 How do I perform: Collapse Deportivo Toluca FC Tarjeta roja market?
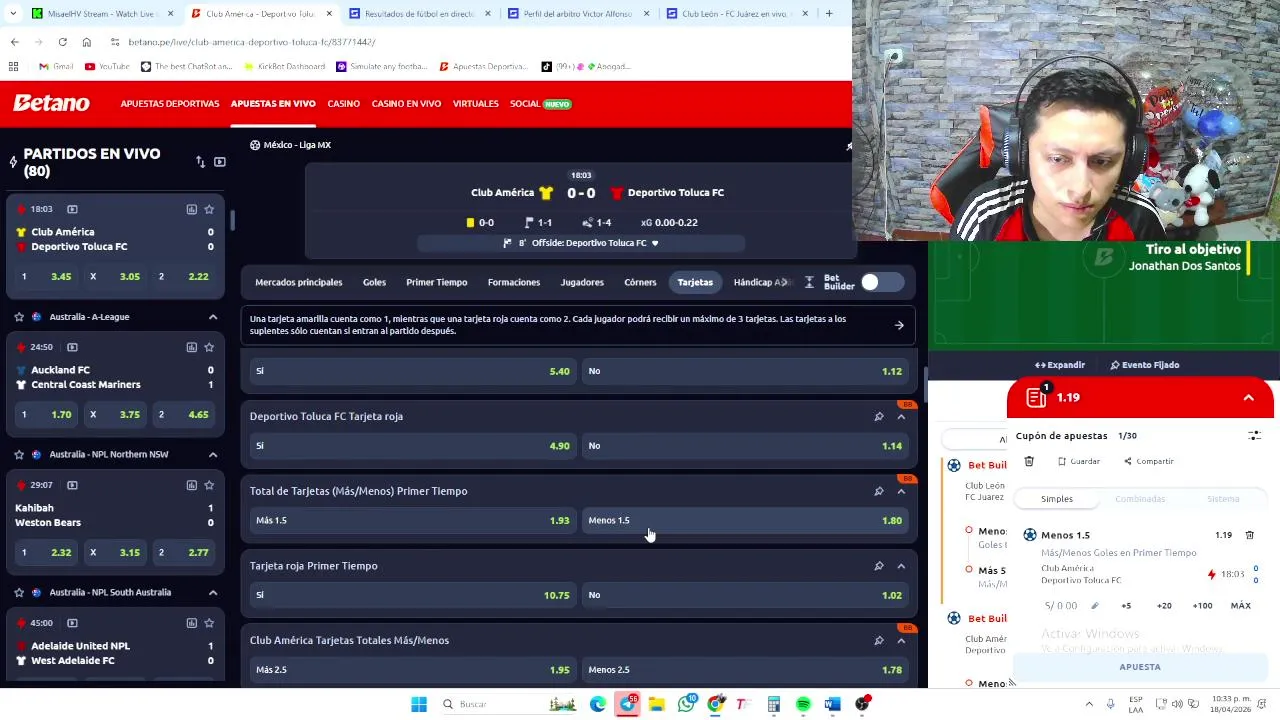point(901,416)
